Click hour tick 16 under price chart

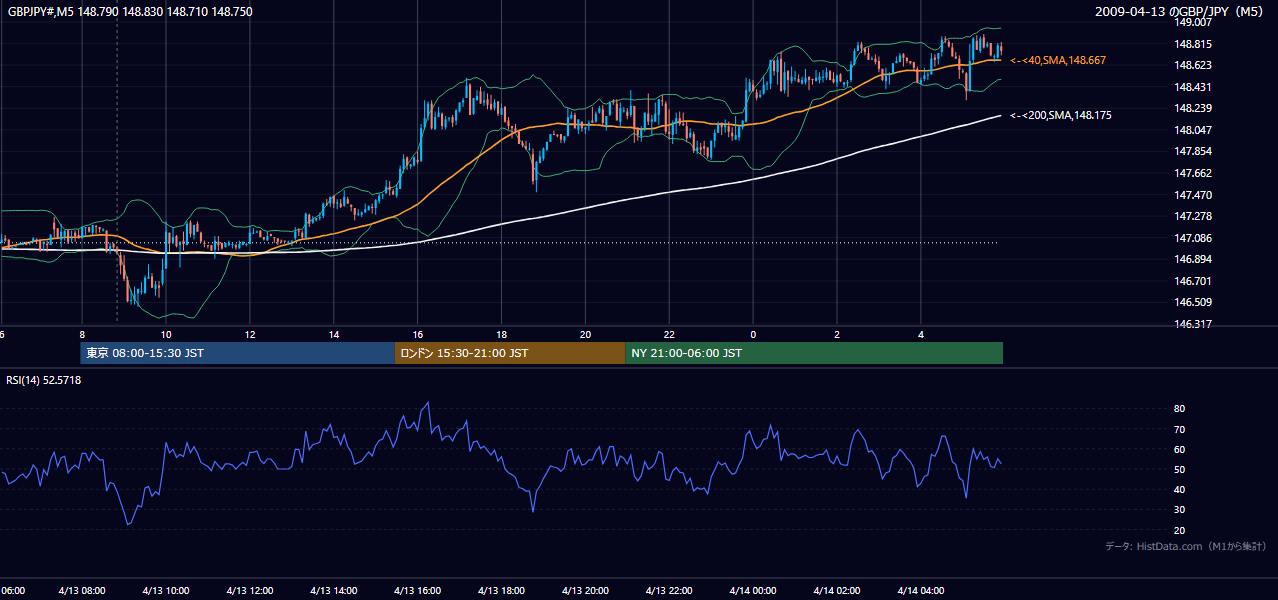pyautogui.click(x=418, y=334)
